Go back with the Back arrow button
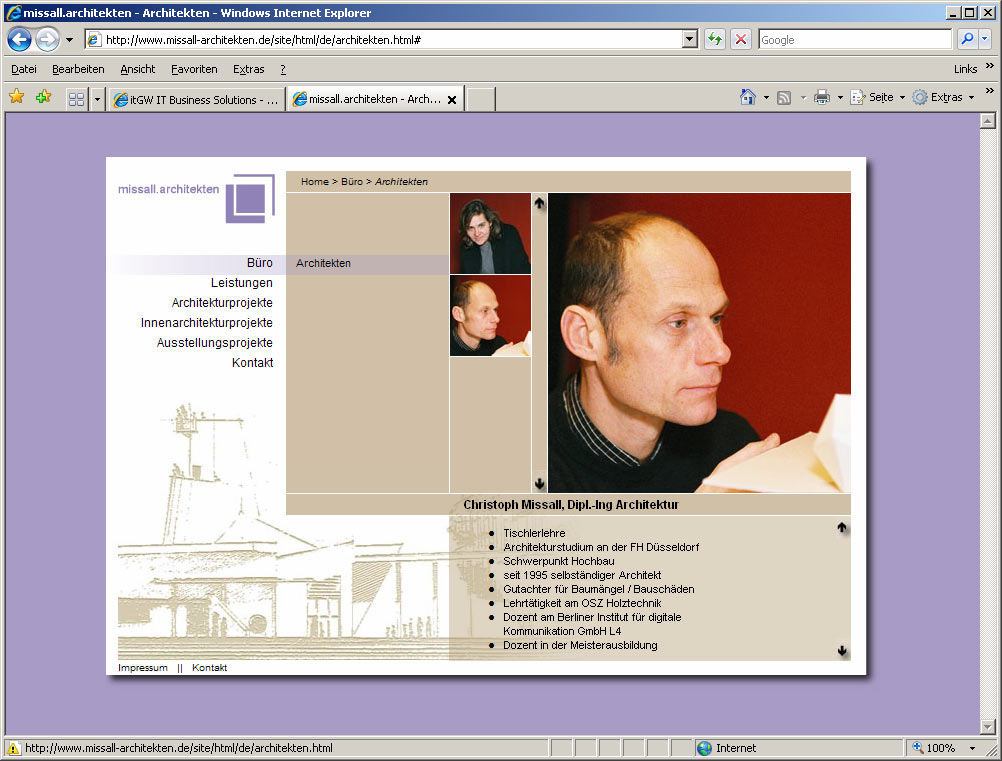 coord(19,40)
